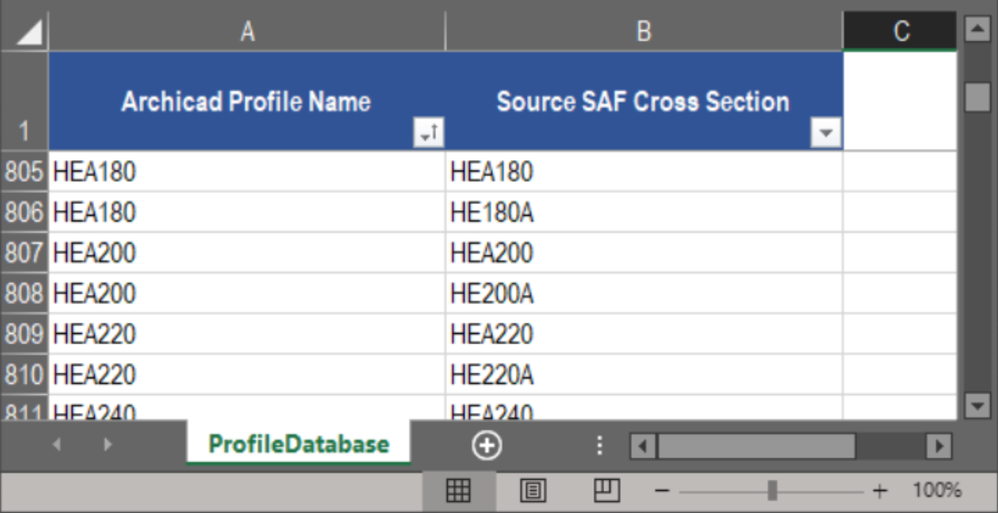Screen dimensions: 998x513
Task: Open Archicad Profile Name sort filter dropdown
Action: coord(428,132)
